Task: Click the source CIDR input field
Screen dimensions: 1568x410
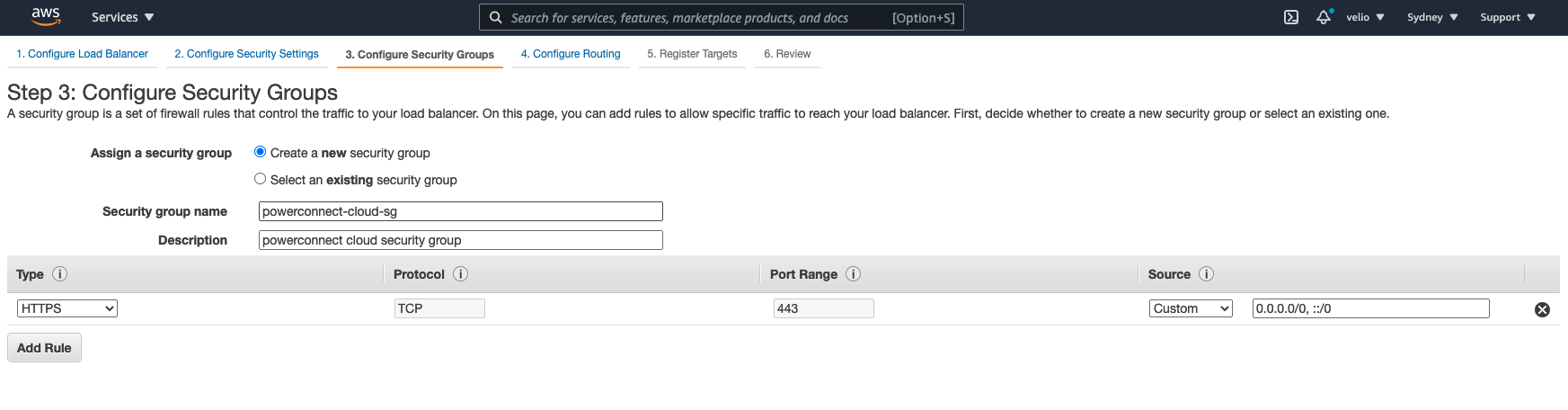Action: tap(1370, 308)
